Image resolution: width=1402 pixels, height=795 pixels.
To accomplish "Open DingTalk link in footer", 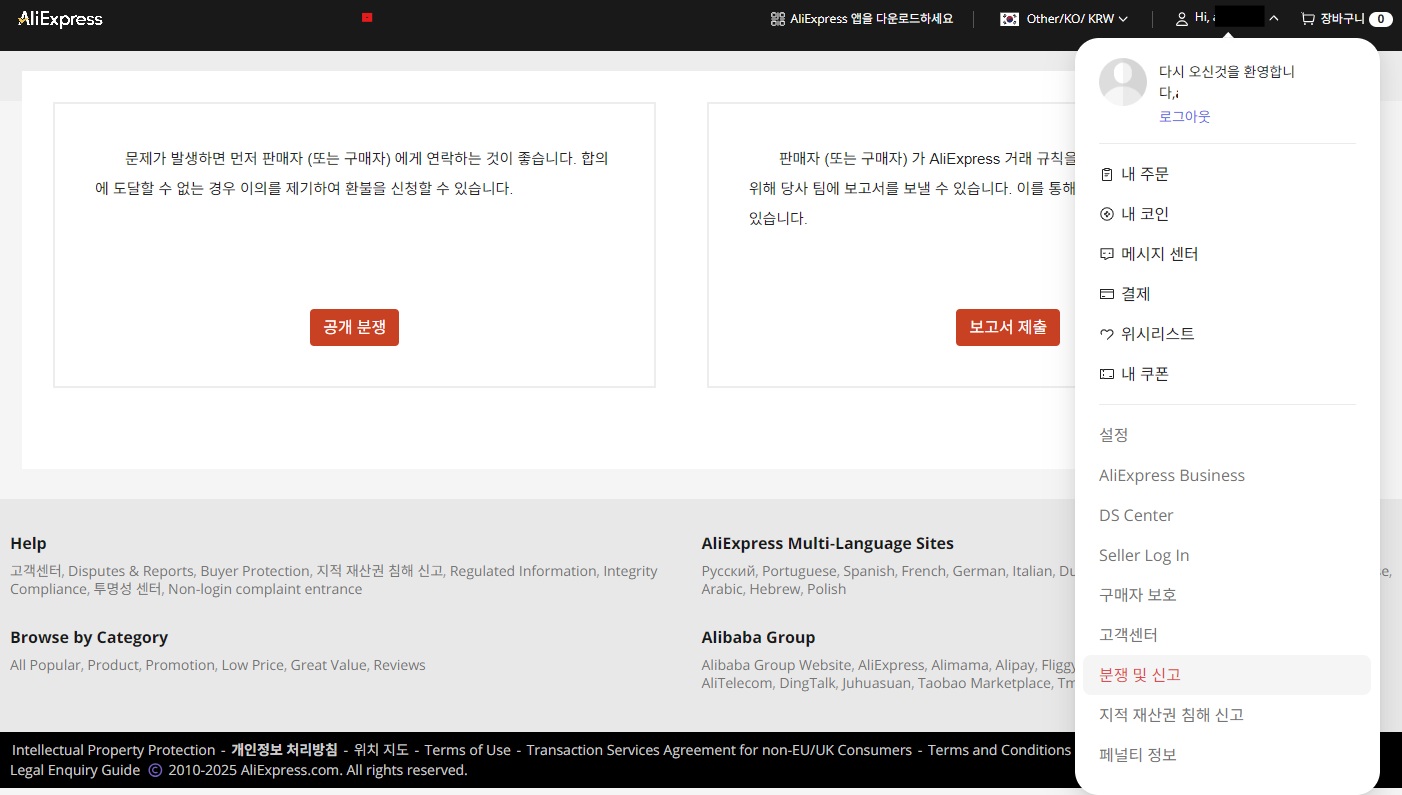I will [x=806, y=683].
